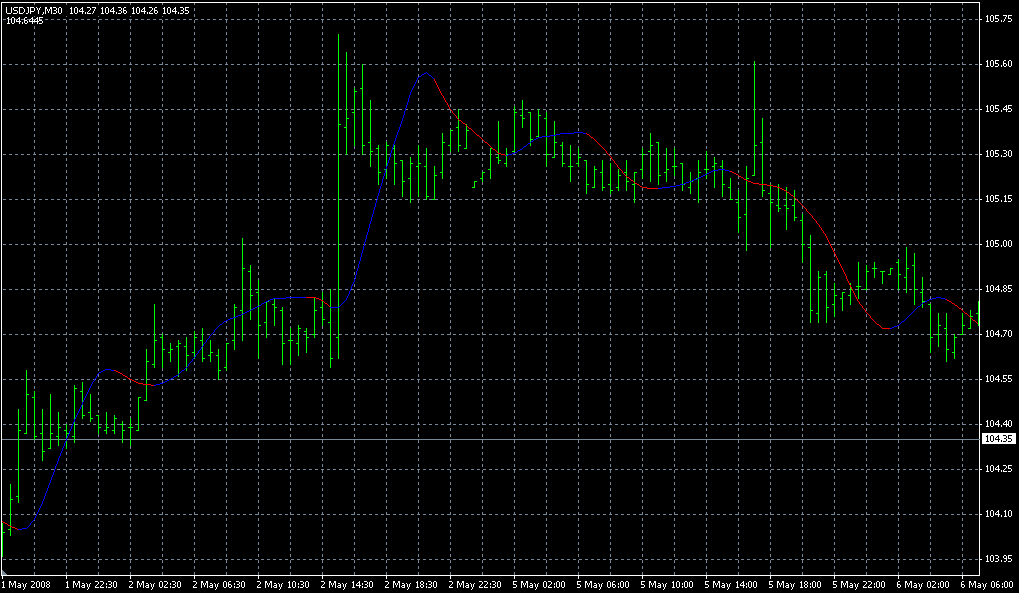Click the 5 May 10:00 time label
The image size is (1019, 593).
(x=668, y=584)
